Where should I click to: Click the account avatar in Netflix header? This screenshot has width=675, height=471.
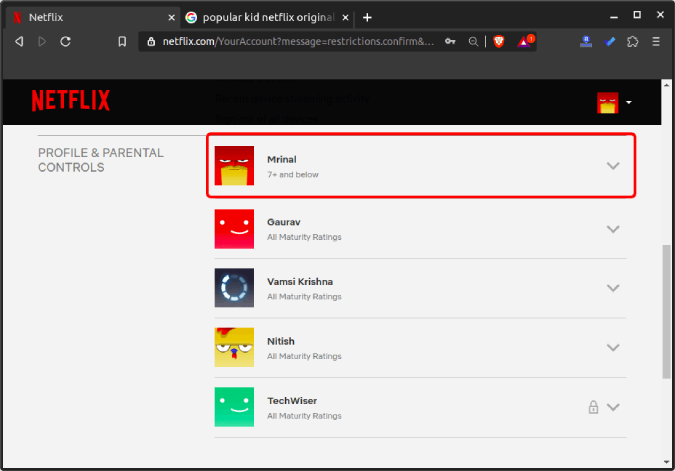click(607, 103)
